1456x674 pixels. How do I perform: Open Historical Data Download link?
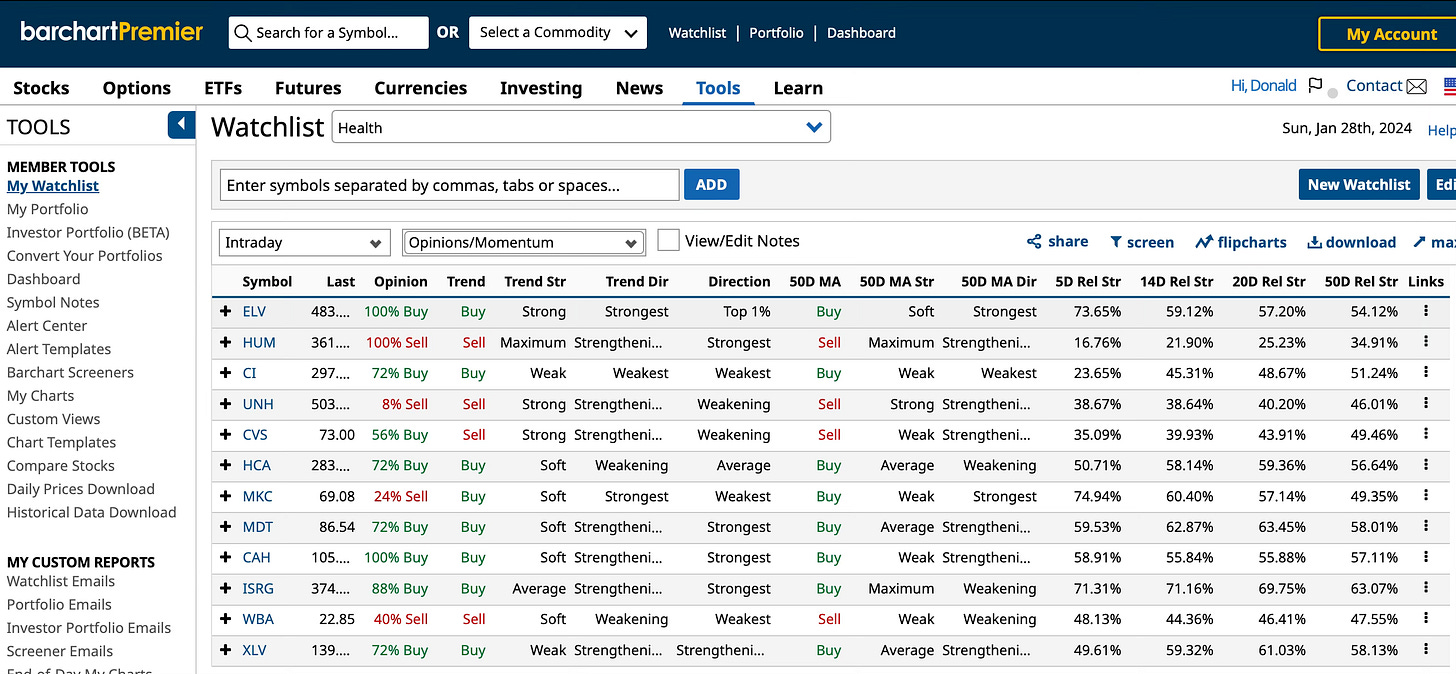[91, 512]
